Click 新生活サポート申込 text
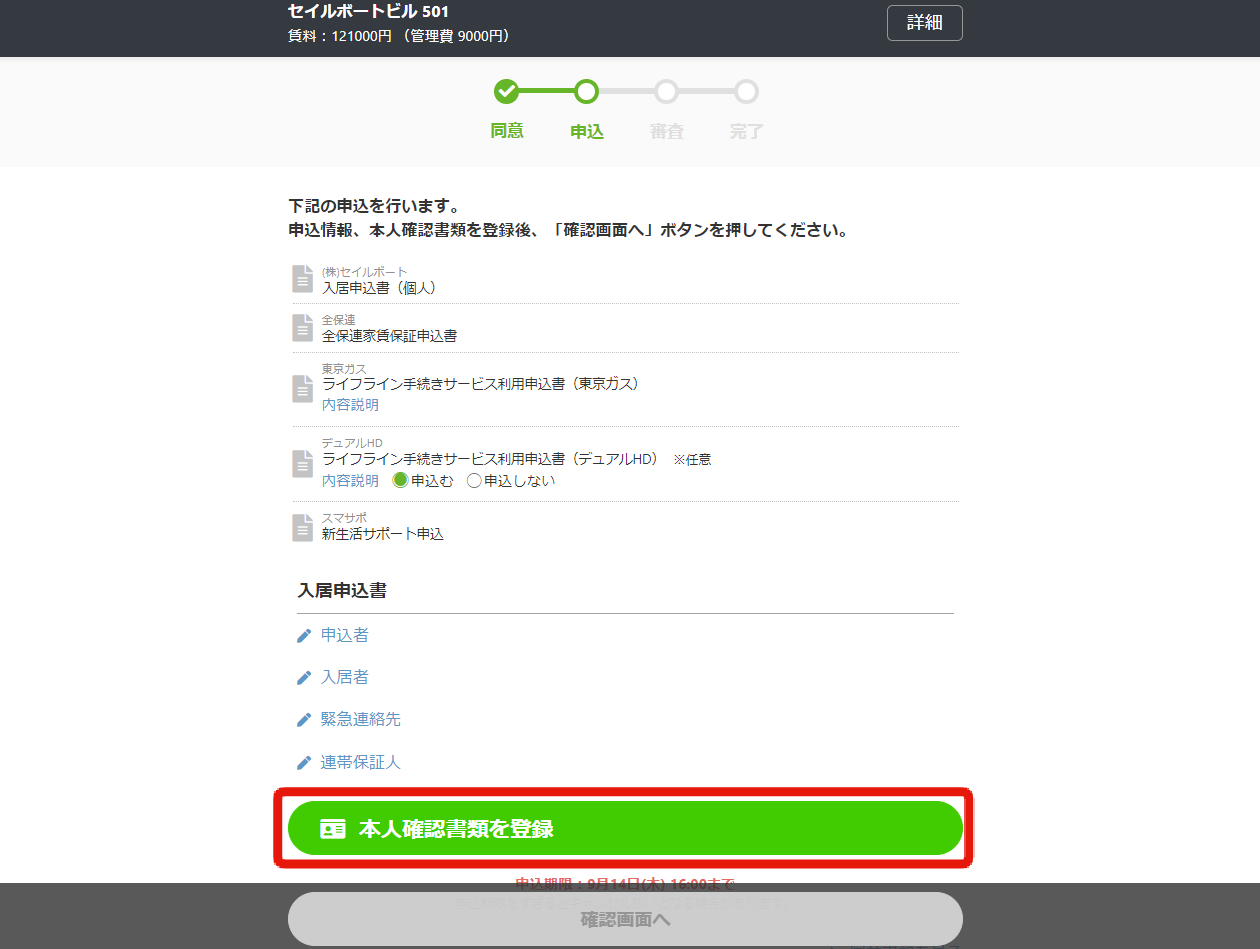 pyautogui.click(x=383, y=534)
